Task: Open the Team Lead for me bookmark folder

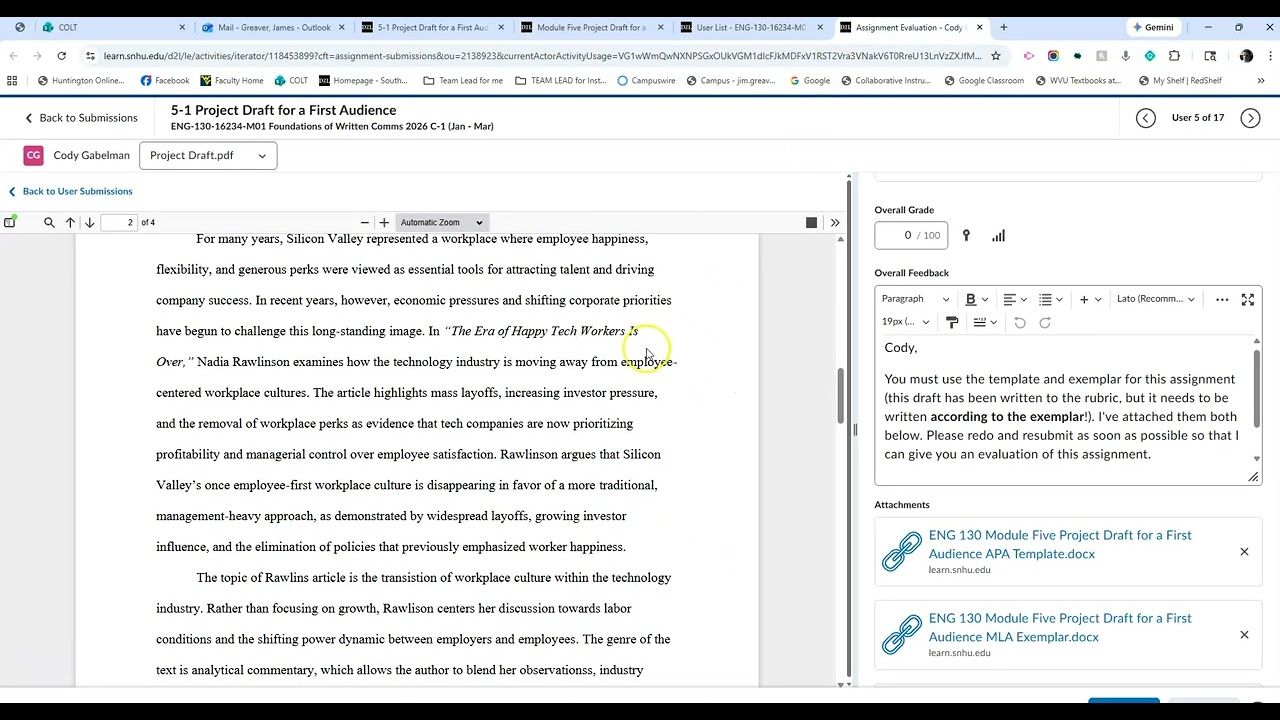Action: (463, 80)
